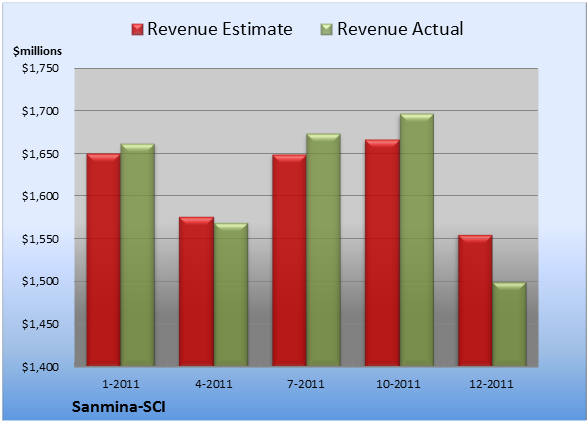
Task: Click the '$1,500' y-axis label
Action: pos(40,281)
